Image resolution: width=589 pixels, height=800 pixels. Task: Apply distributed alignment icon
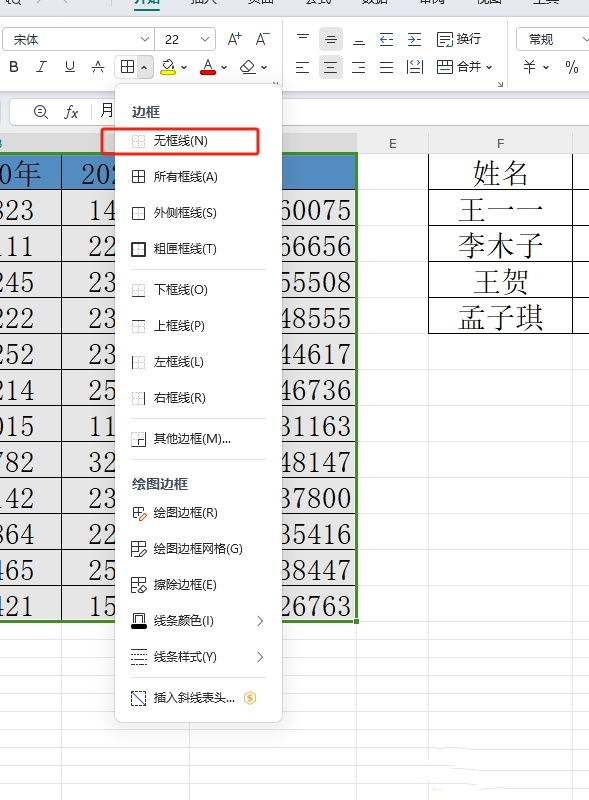click(x=414, y=67)
